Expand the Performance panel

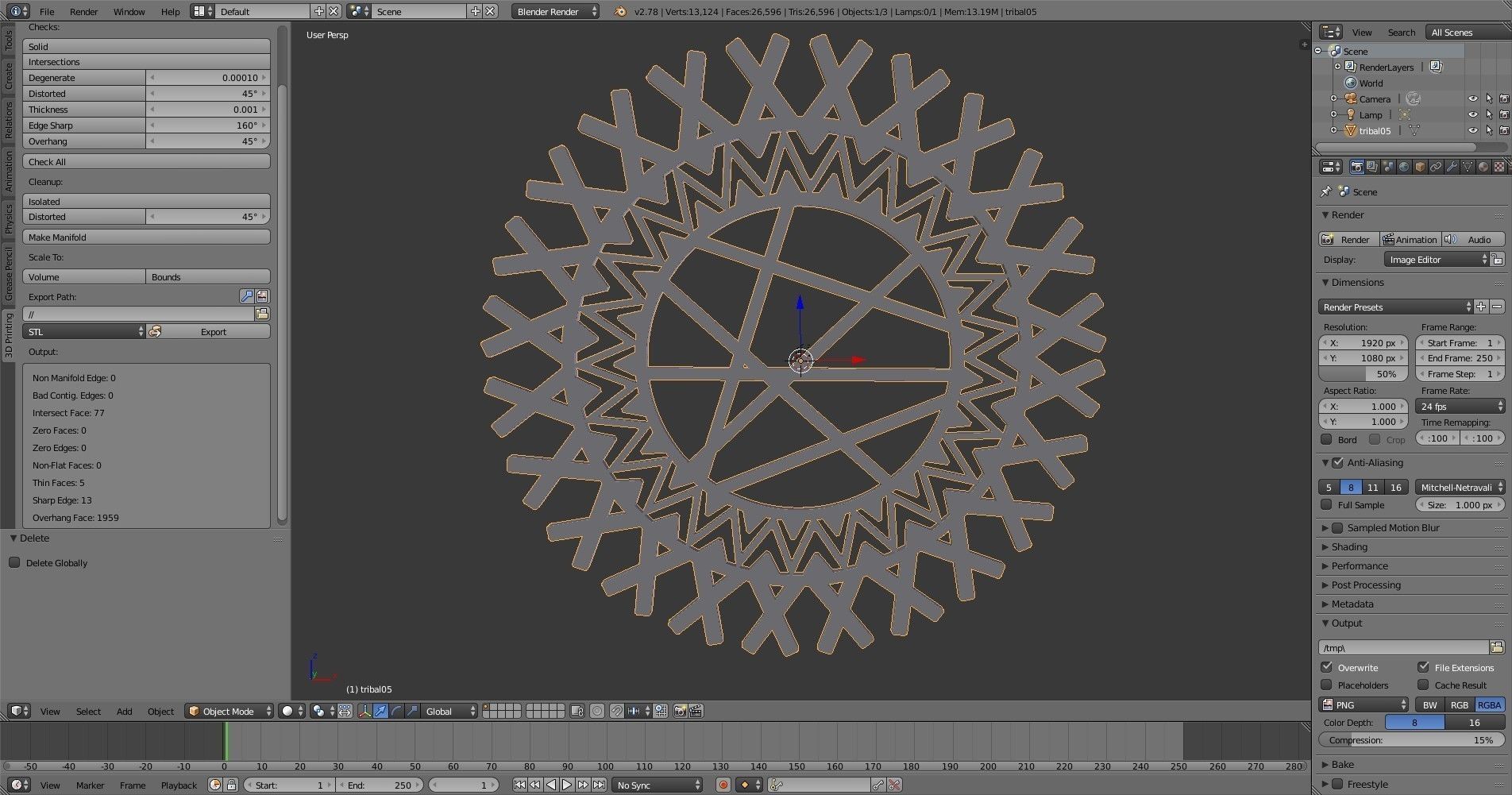pyautogui.click(x=1359, y=565)
